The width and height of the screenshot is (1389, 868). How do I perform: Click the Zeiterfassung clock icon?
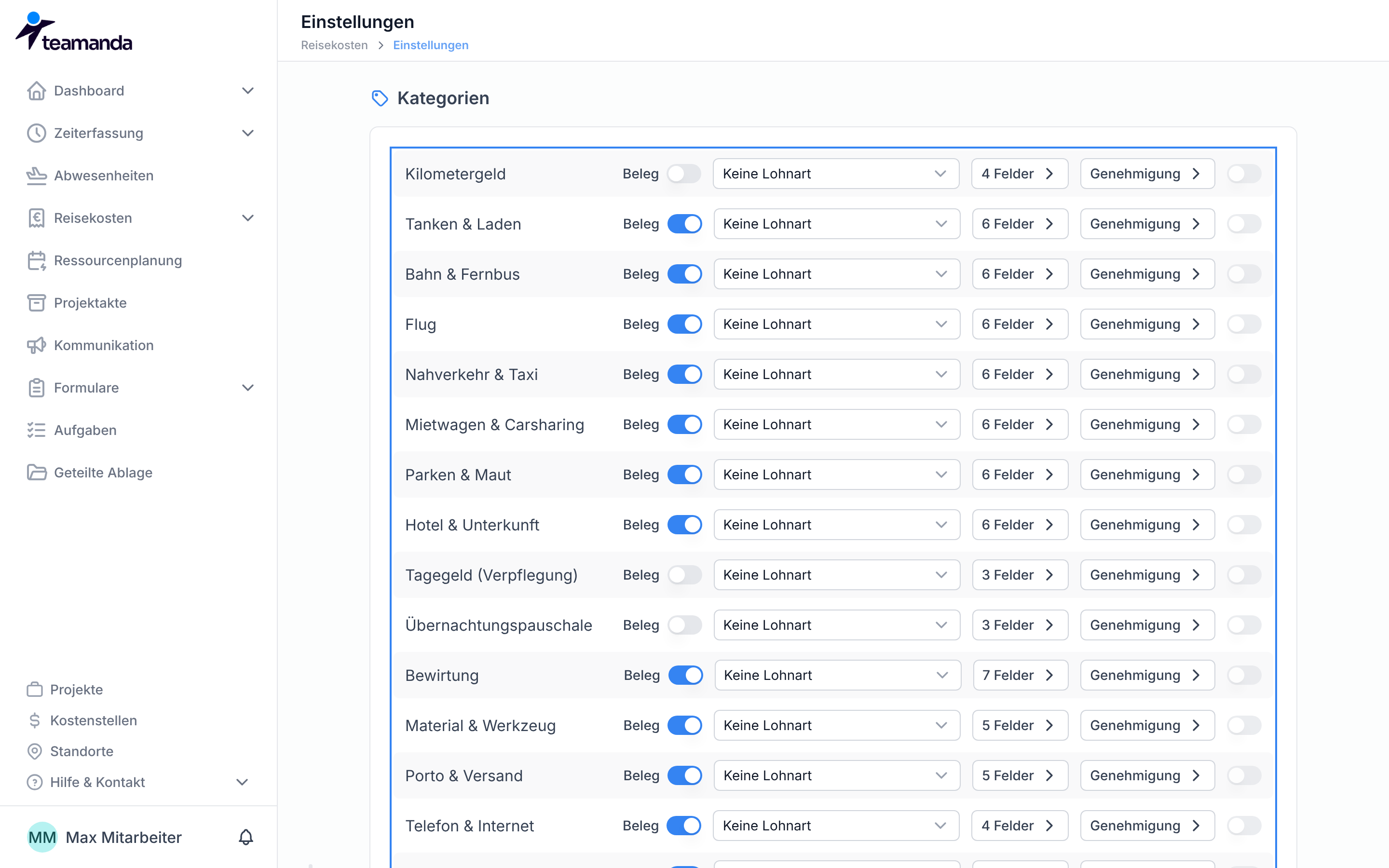pos(36,133)
